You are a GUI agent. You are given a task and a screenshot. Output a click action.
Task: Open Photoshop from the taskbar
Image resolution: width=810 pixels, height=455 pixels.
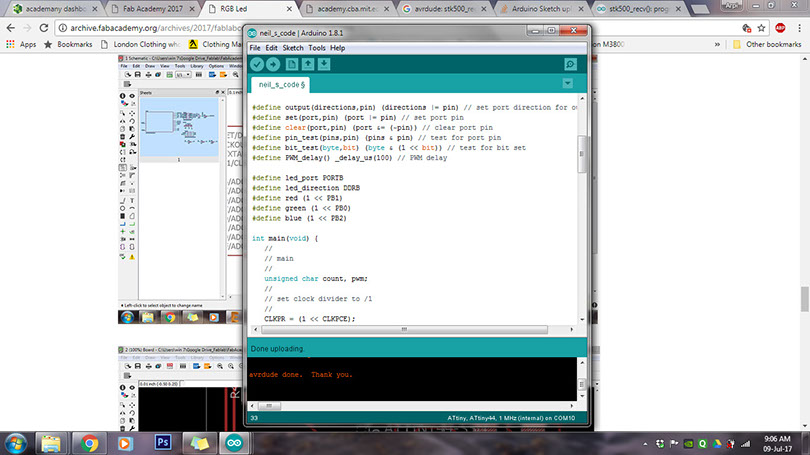tap(163, 443)
